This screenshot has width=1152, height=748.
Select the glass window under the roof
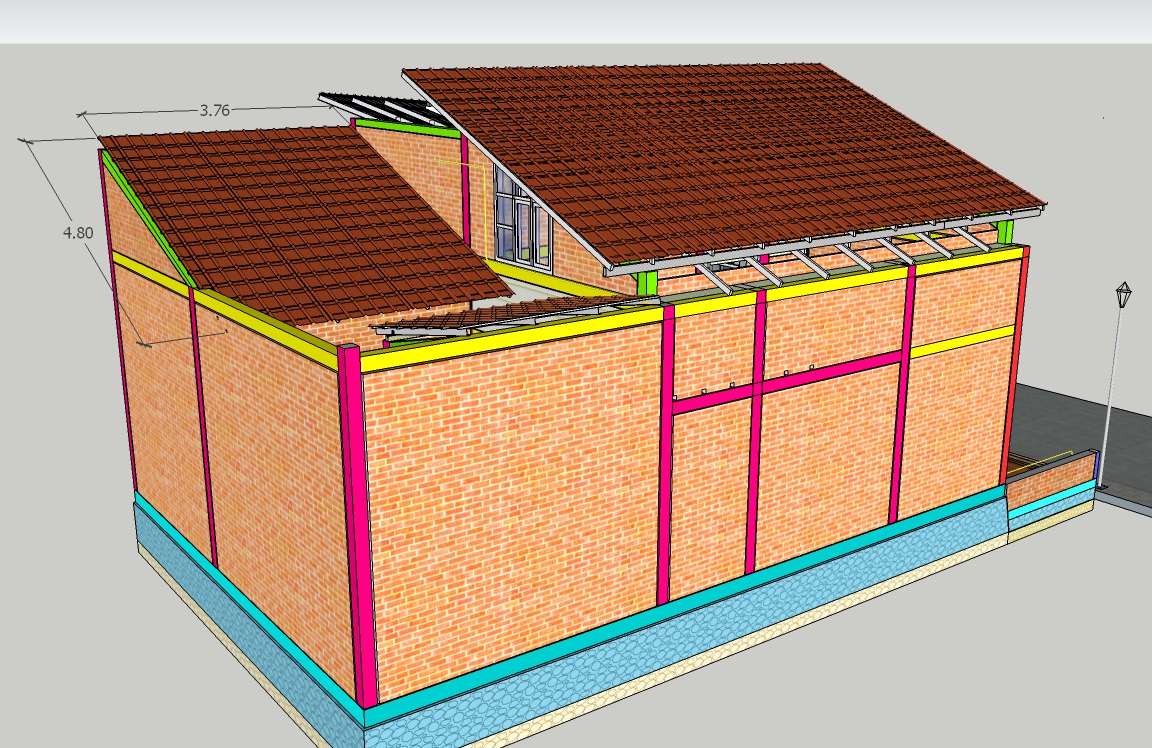point(522,220)
